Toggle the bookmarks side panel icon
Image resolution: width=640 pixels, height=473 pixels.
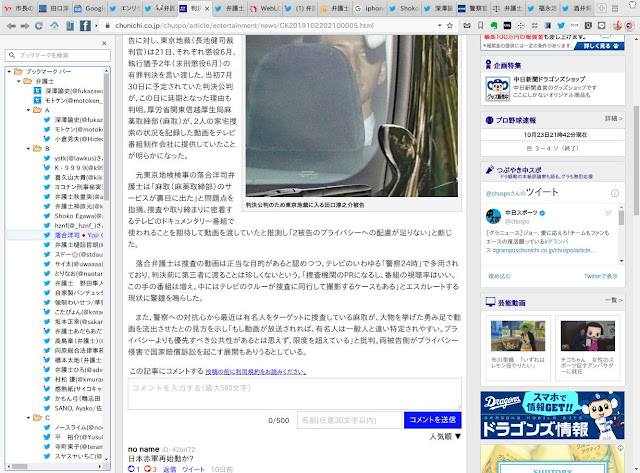click(x=70, y=26)
